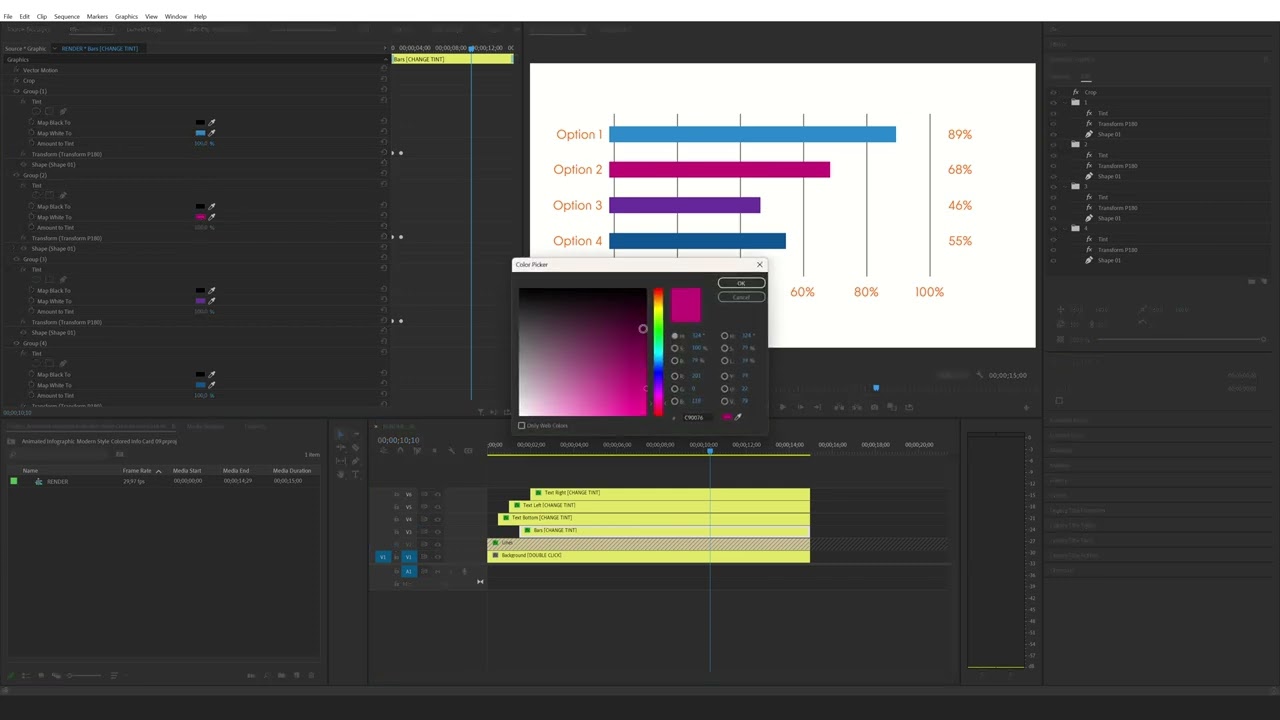Open Group (3) Map White To purple swatch

coord(200,301)
